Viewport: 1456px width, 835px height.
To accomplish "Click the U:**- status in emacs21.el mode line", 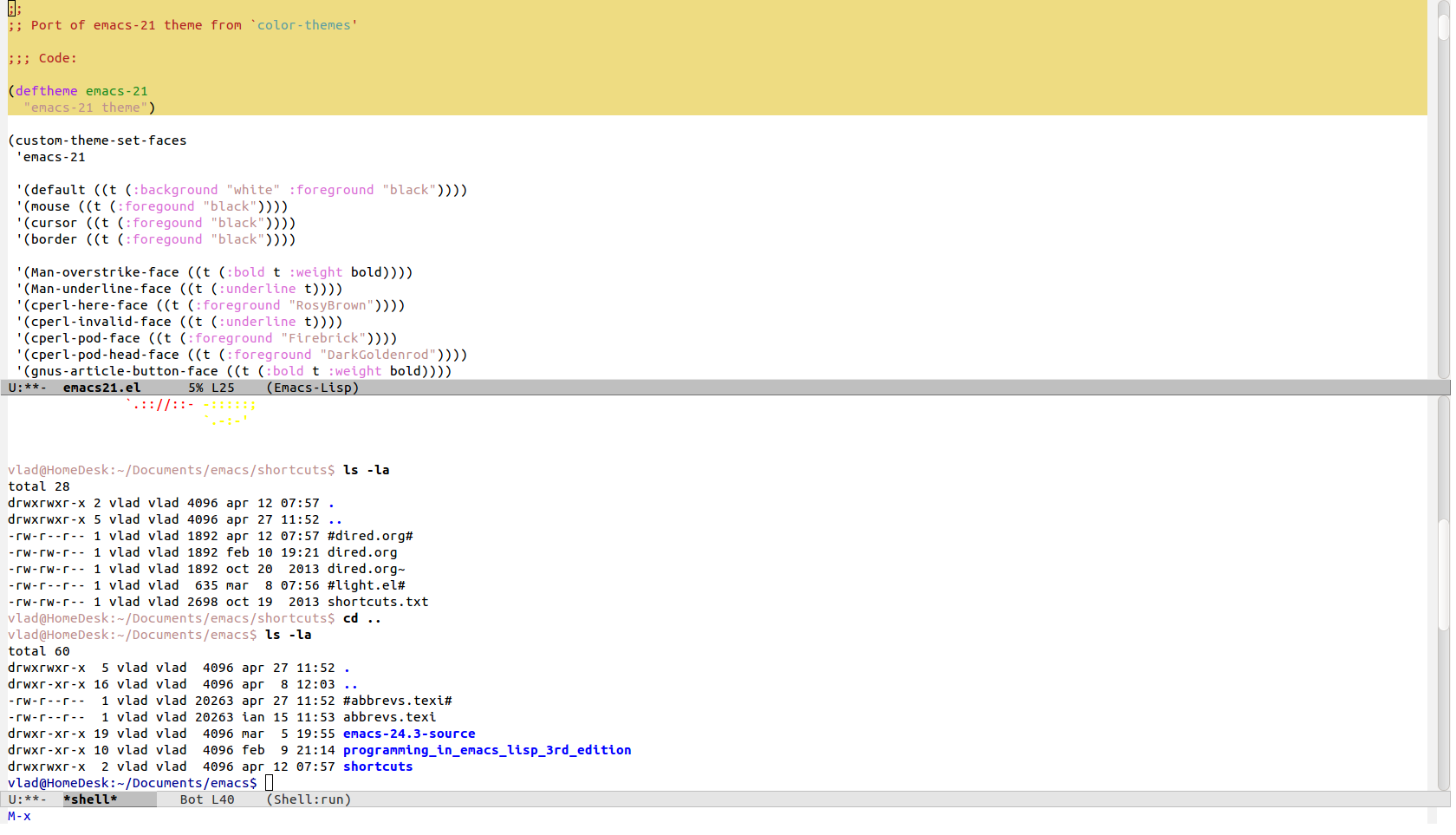I will click(x=27, y=388).
